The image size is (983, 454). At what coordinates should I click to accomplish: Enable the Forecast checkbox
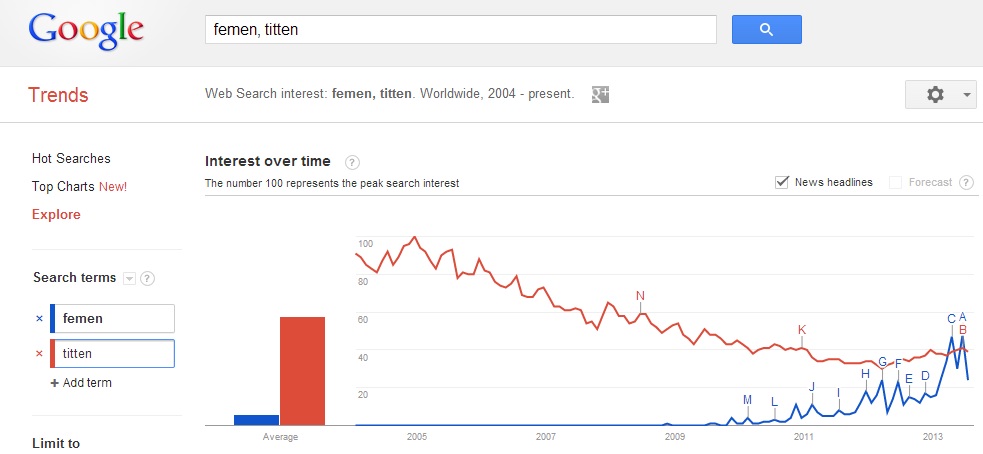click(895, 182)
